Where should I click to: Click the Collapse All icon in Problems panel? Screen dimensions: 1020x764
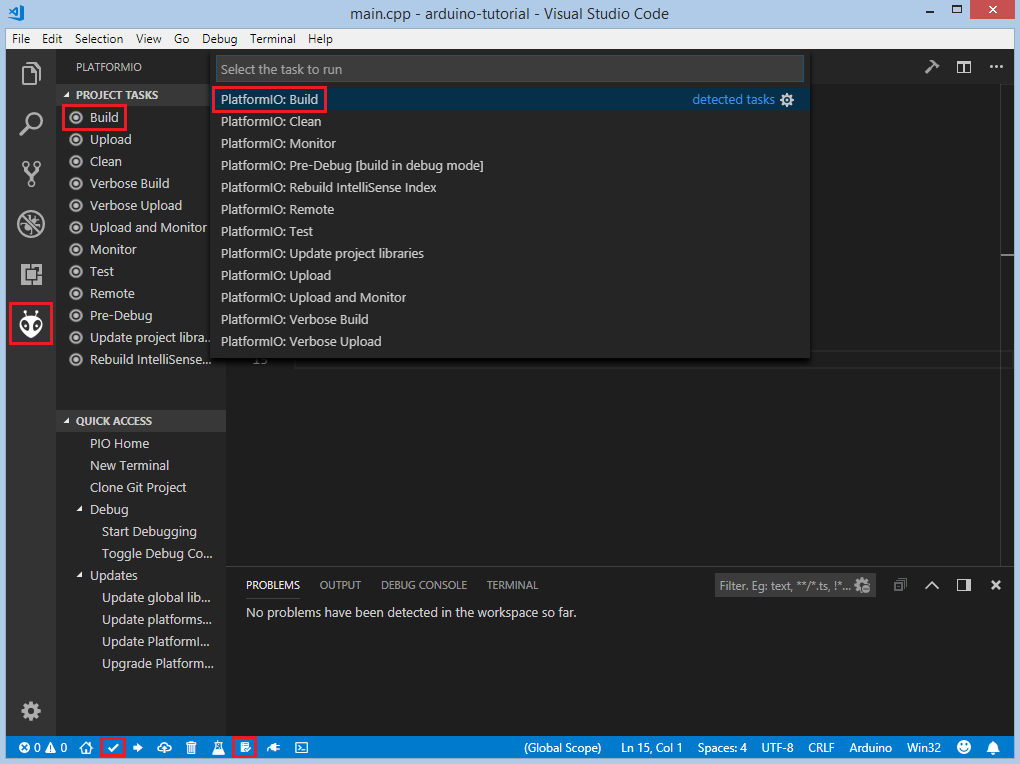coord(900,585)
